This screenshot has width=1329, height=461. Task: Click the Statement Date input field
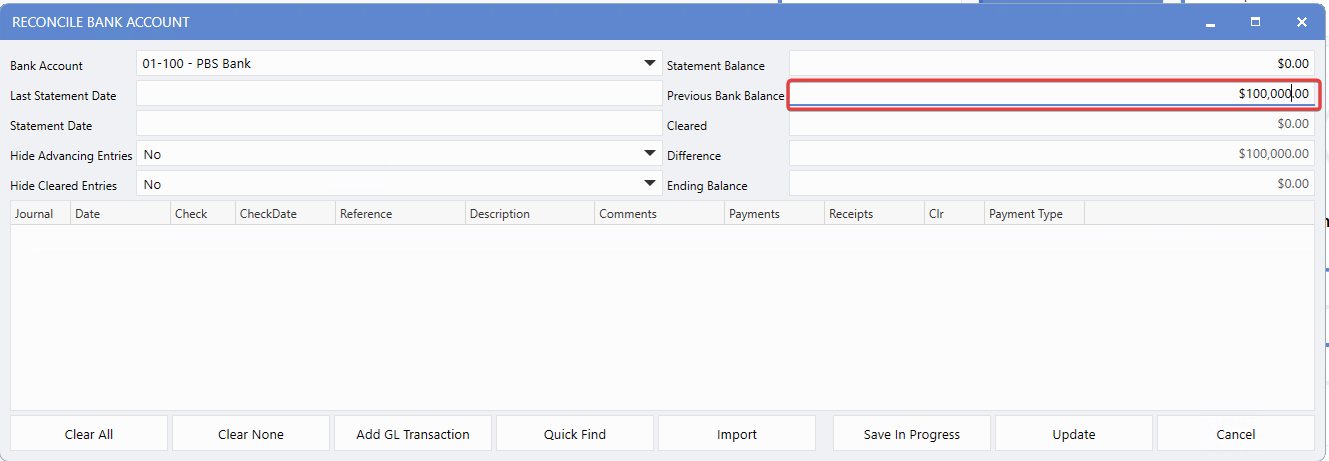tap(398, 124)
